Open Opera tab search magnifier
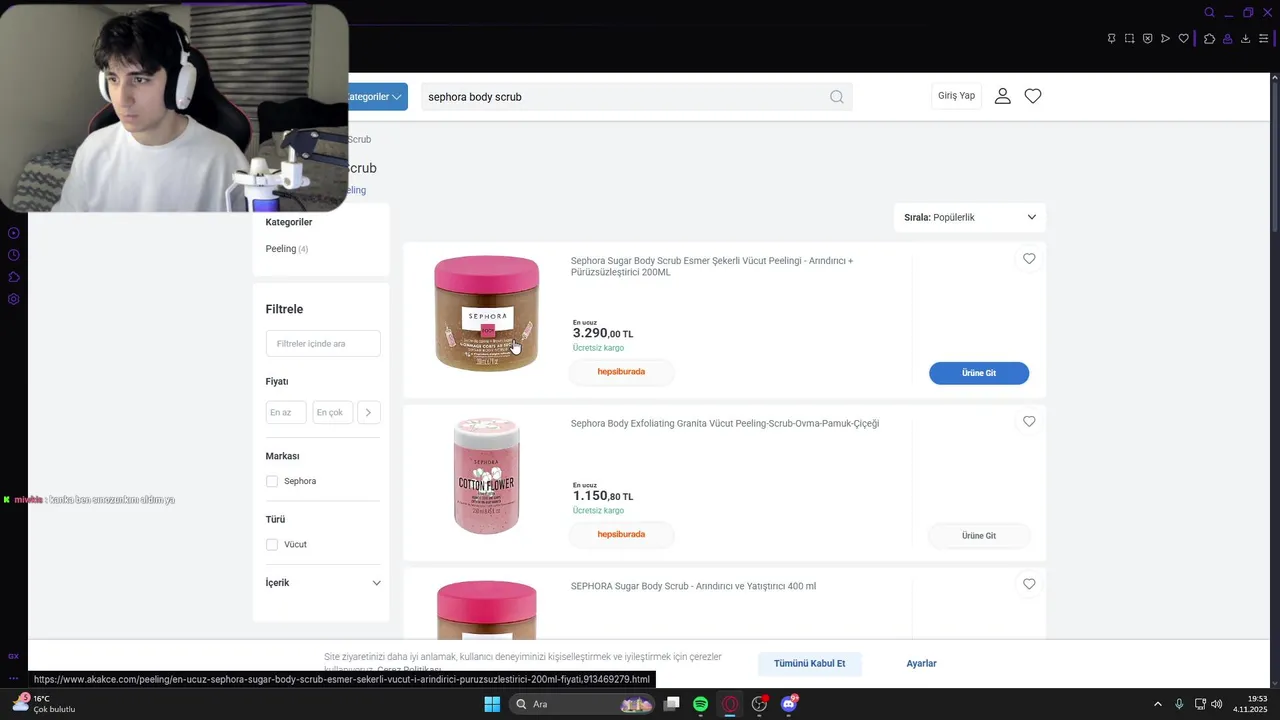Viewport: 1280px width, 720px height. [x=1209, y=13]
